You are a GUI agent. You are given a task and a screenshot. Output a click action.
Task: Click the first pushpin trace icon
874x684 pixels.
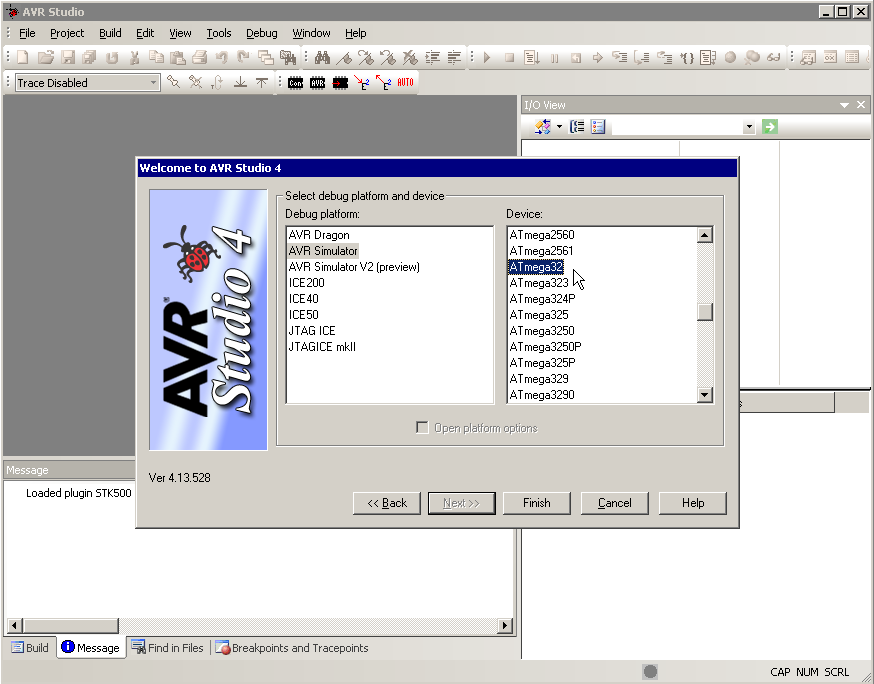[173, 83]
